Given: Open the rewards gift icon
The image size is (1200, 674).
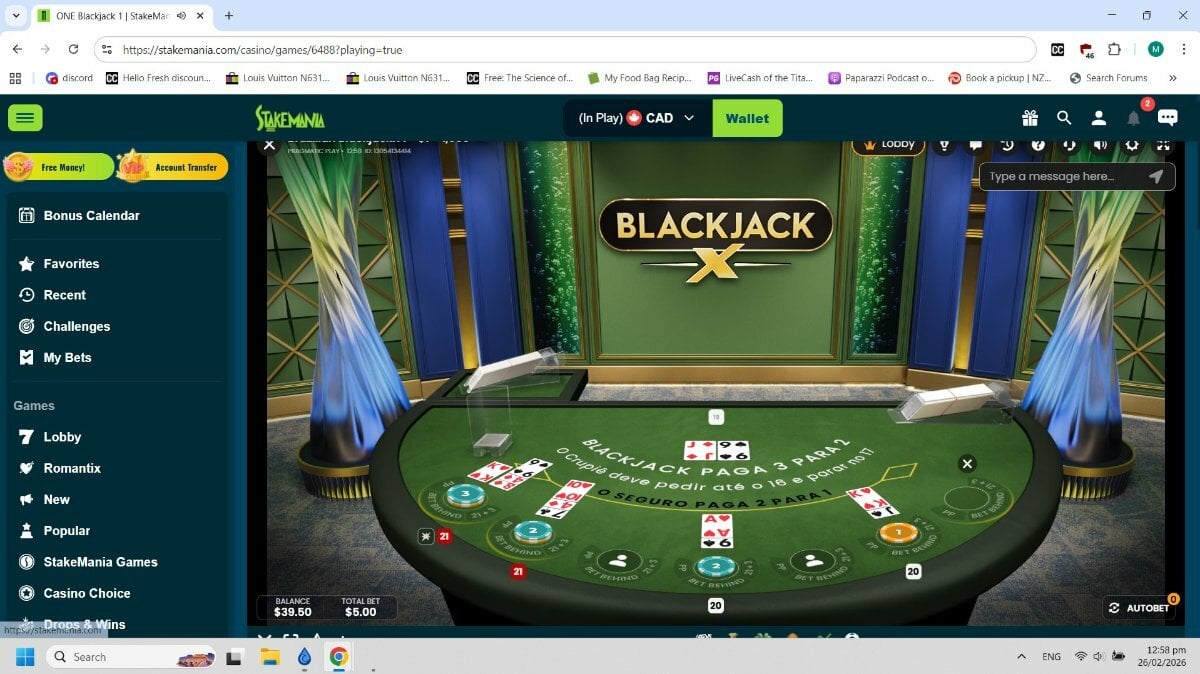Looking at the screenshot, I should coord(1029,118).
